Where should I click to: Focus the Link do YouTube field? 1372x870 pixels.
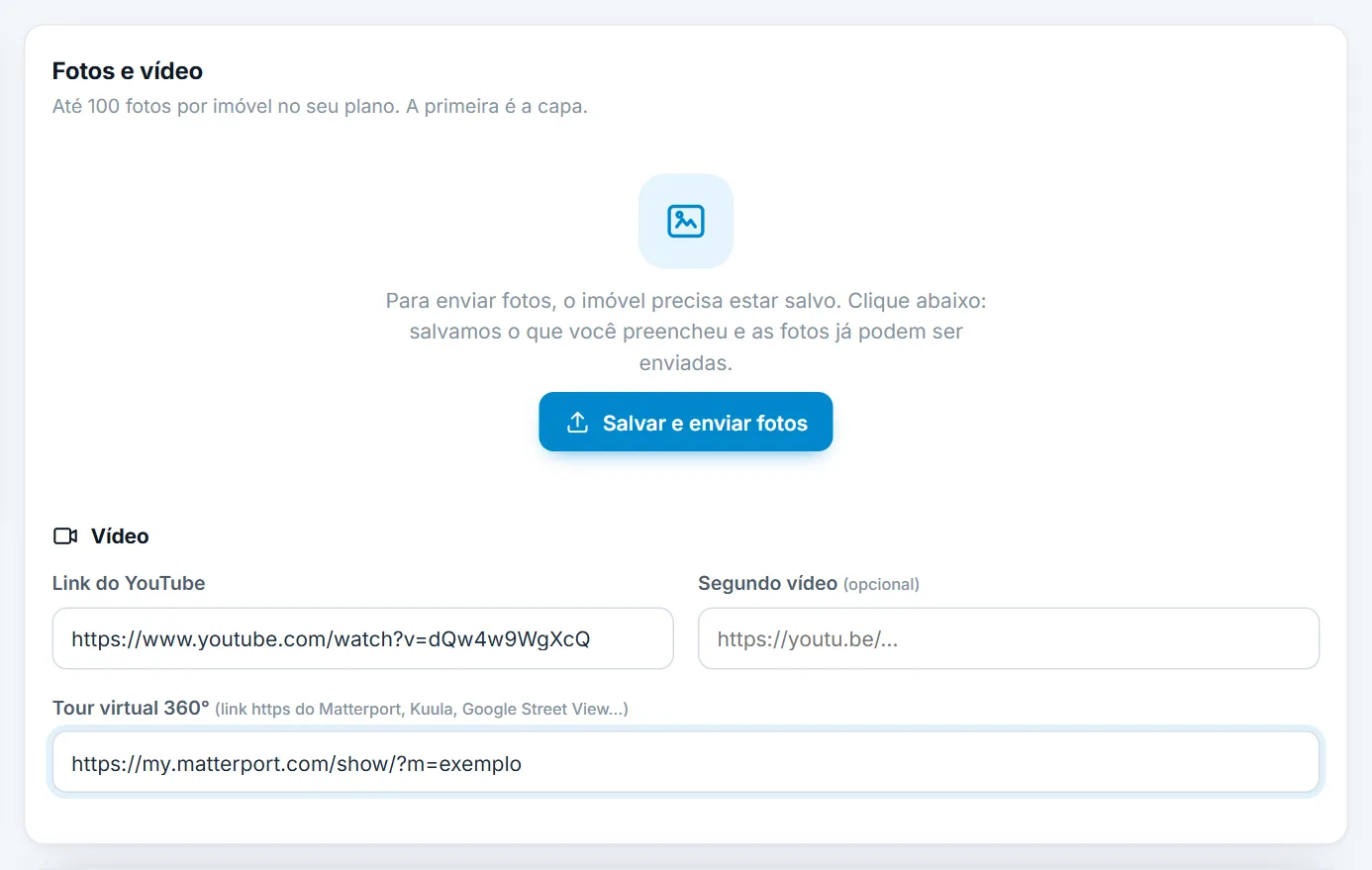(362, 638)
